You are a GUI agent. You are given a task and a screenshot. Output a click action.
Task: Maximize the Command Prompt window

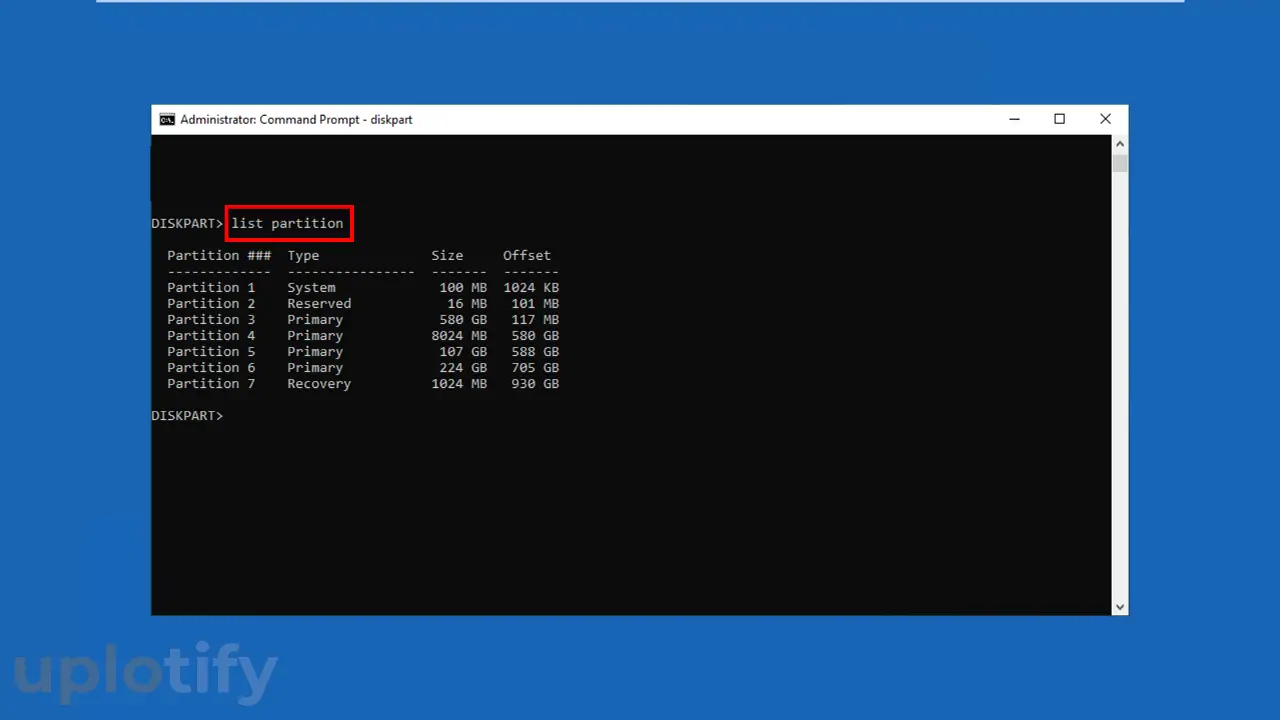(1060, 119)
